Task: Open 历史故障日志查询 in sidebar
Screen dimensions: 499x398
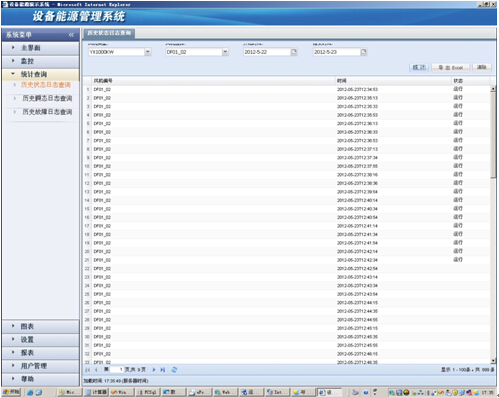Action: [47, 112]
